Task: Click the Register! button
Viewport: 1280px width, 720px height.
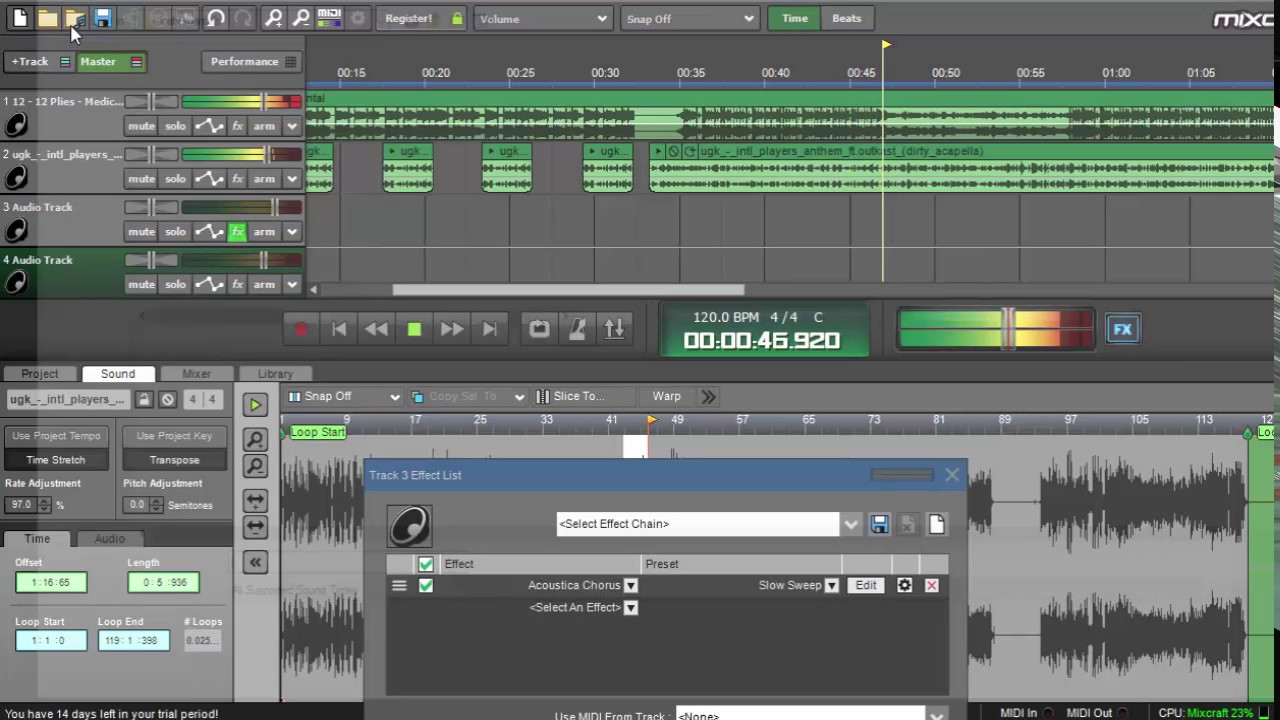Action: click(409, 18)
